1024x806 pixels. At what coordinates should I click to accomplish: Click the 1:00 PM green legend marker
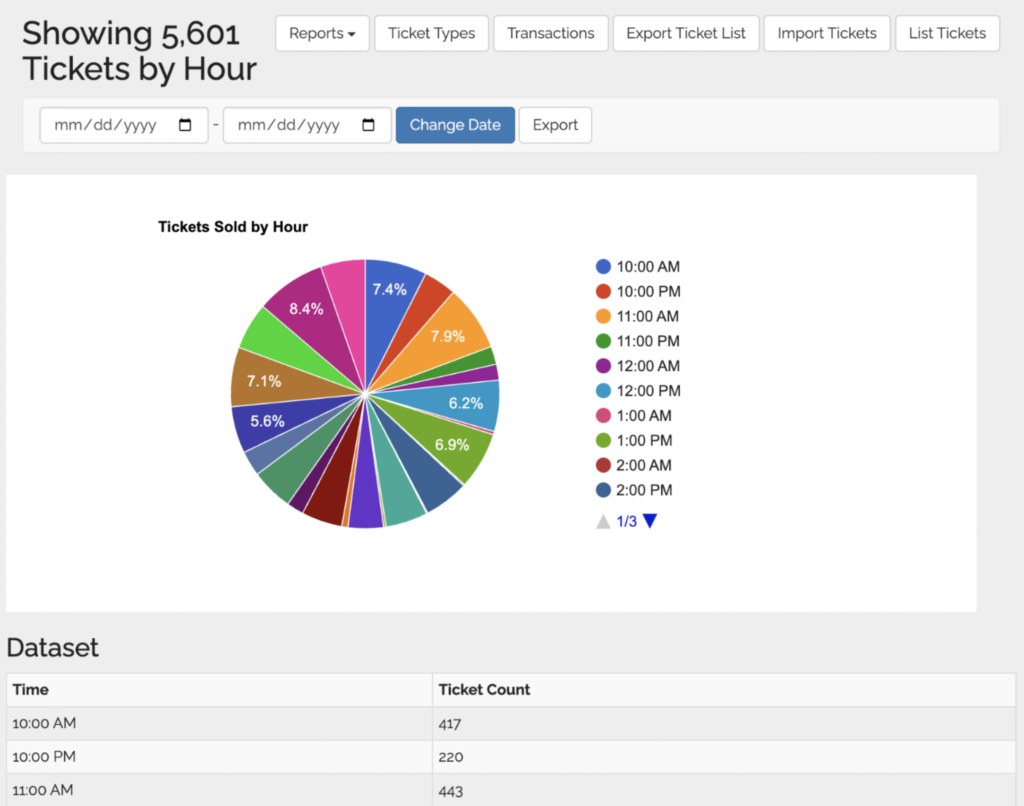(603, 440)
